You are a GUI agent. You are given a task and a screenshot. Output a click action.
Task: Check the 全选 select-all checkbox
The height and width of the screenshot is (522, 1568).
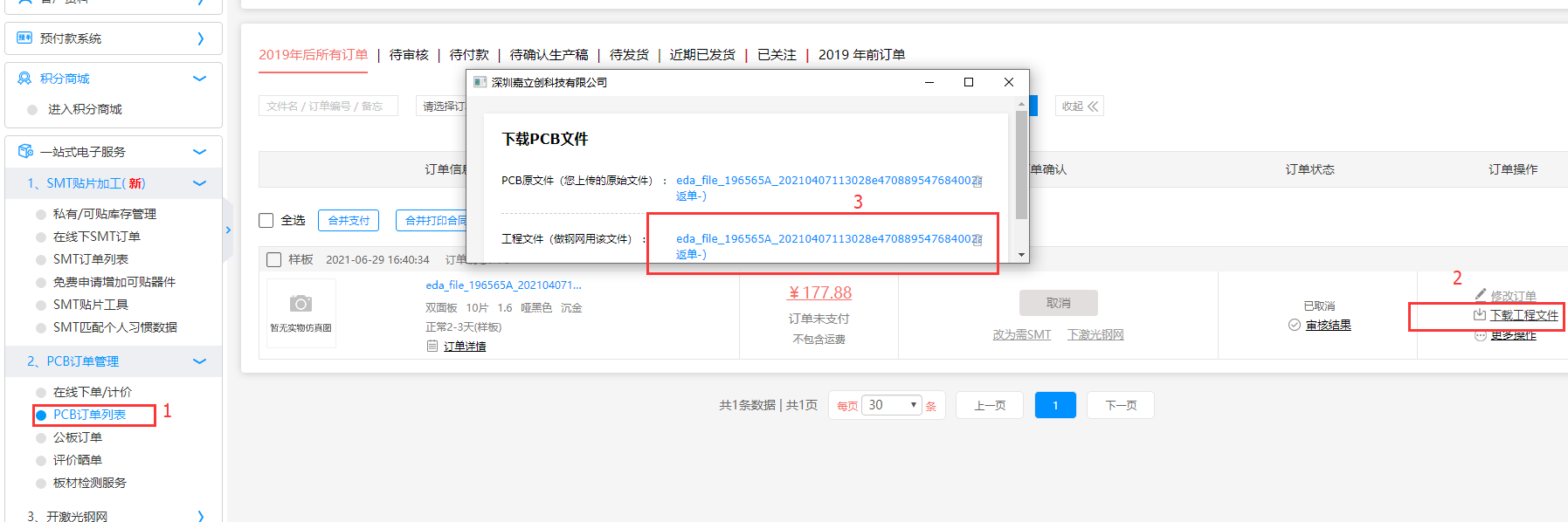tap(266, 220)
